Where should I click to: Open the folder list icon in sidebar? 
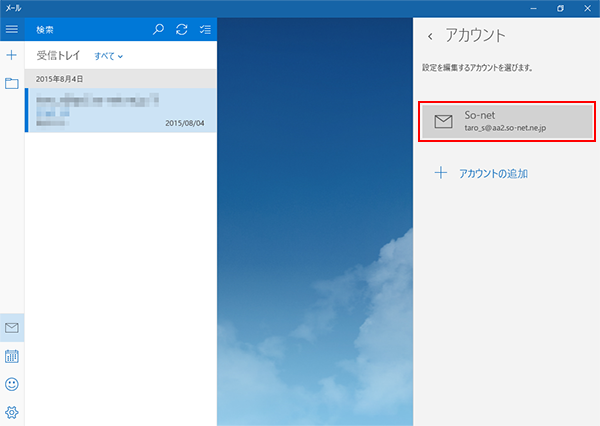pos(12,83)
